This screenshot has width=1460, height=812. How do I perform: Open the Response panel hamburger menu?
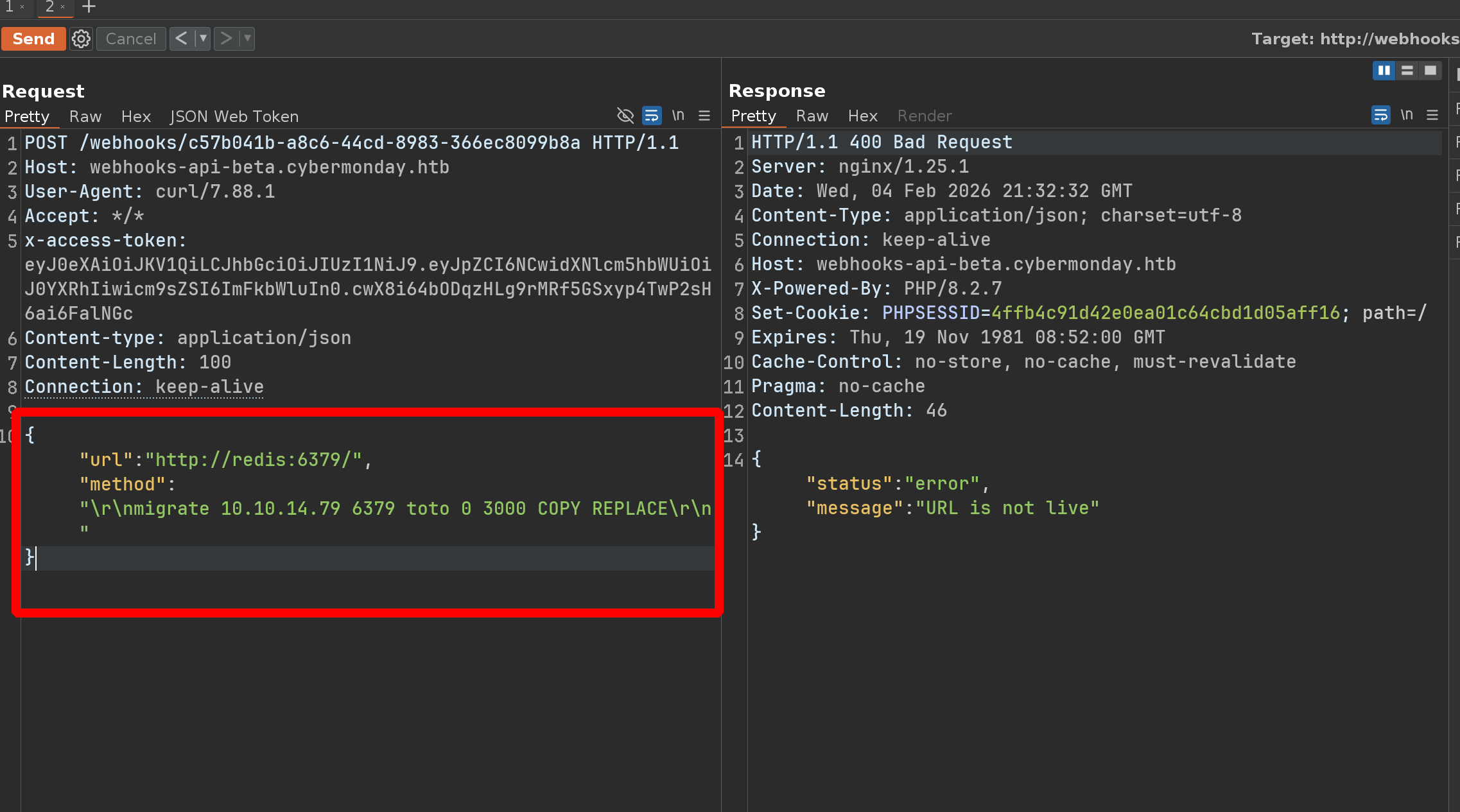point(1432,115)
